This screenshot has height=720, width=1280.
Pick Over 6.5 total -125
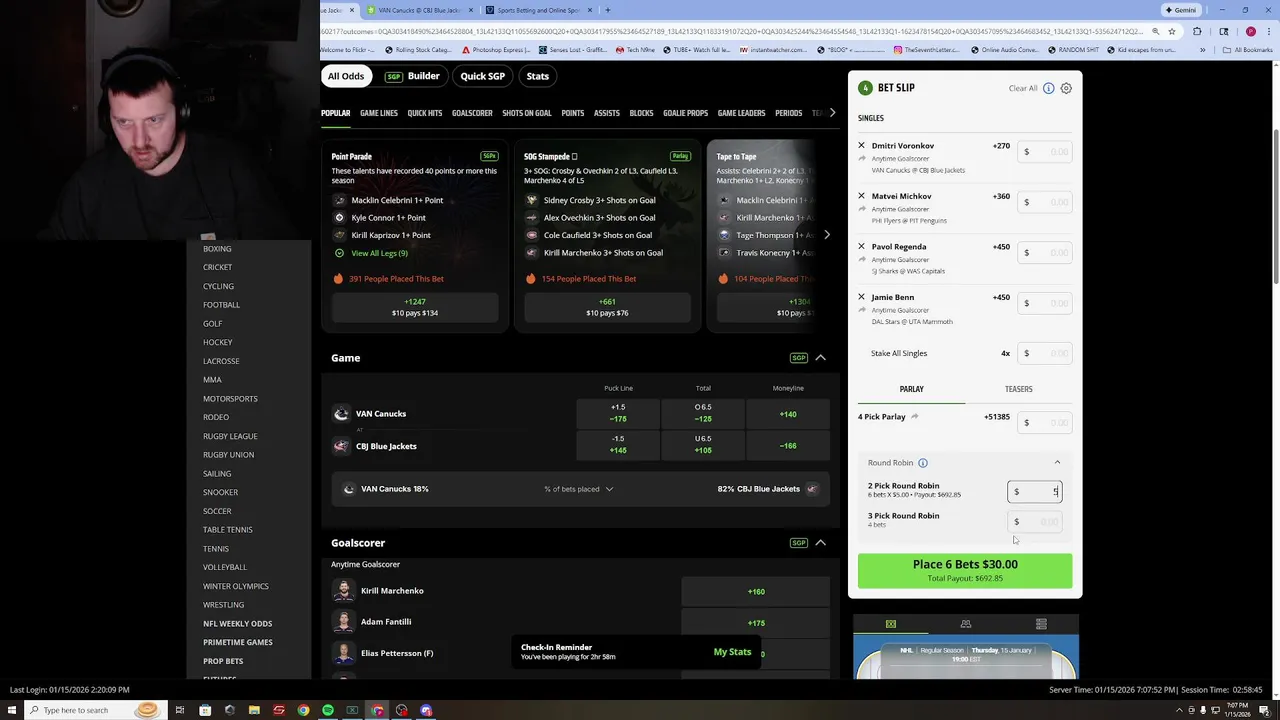tap(703, 414)
